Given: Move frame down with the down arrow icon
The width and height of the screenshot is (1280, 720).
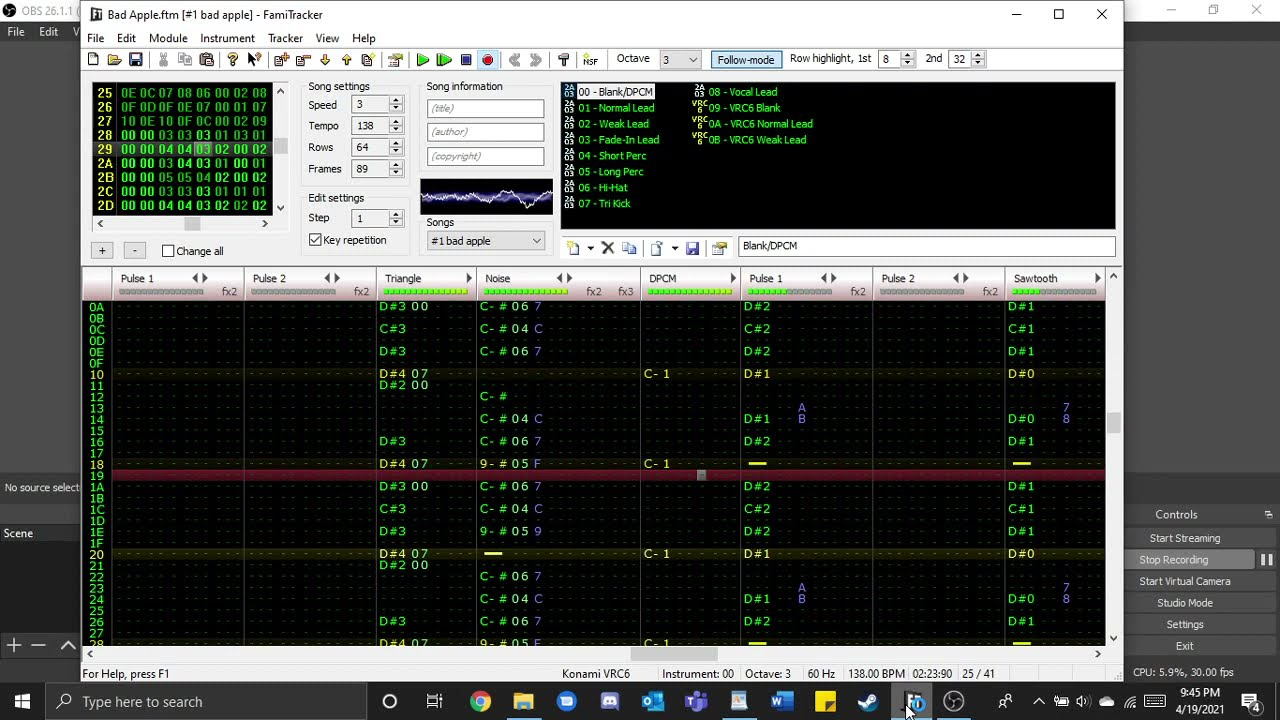Looking at the screenshot, I should pos(325,60).
